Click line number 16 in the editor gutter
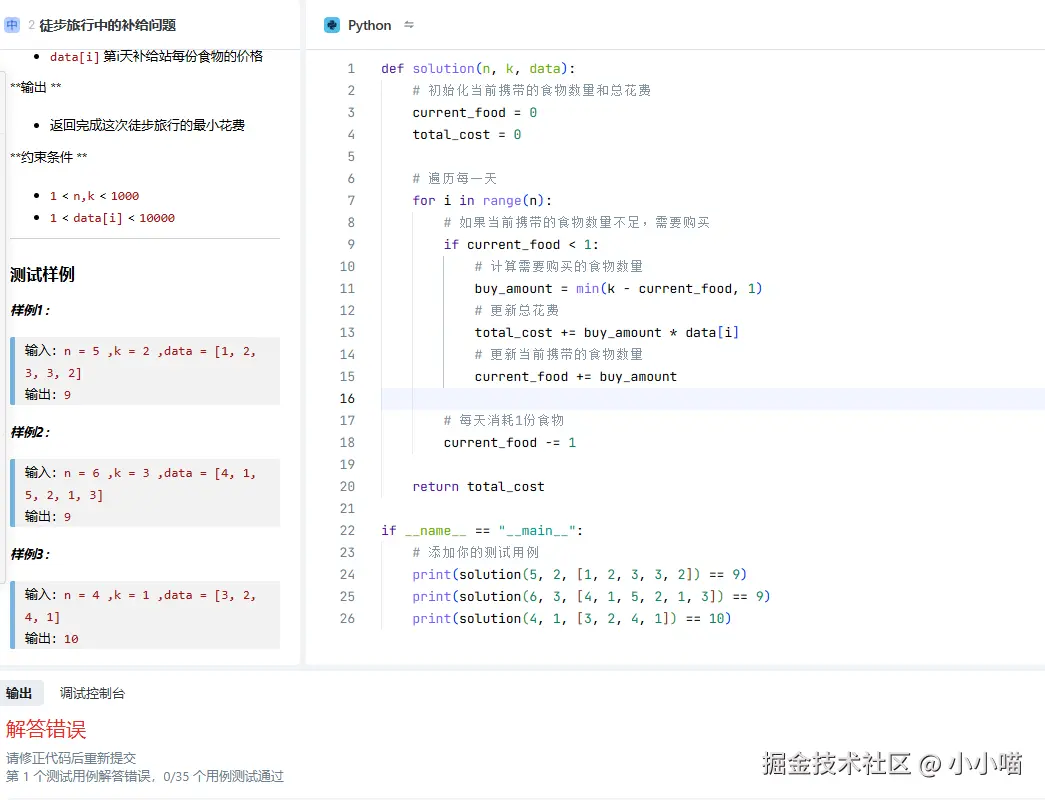1045x800 pixels. click(347, 399)
